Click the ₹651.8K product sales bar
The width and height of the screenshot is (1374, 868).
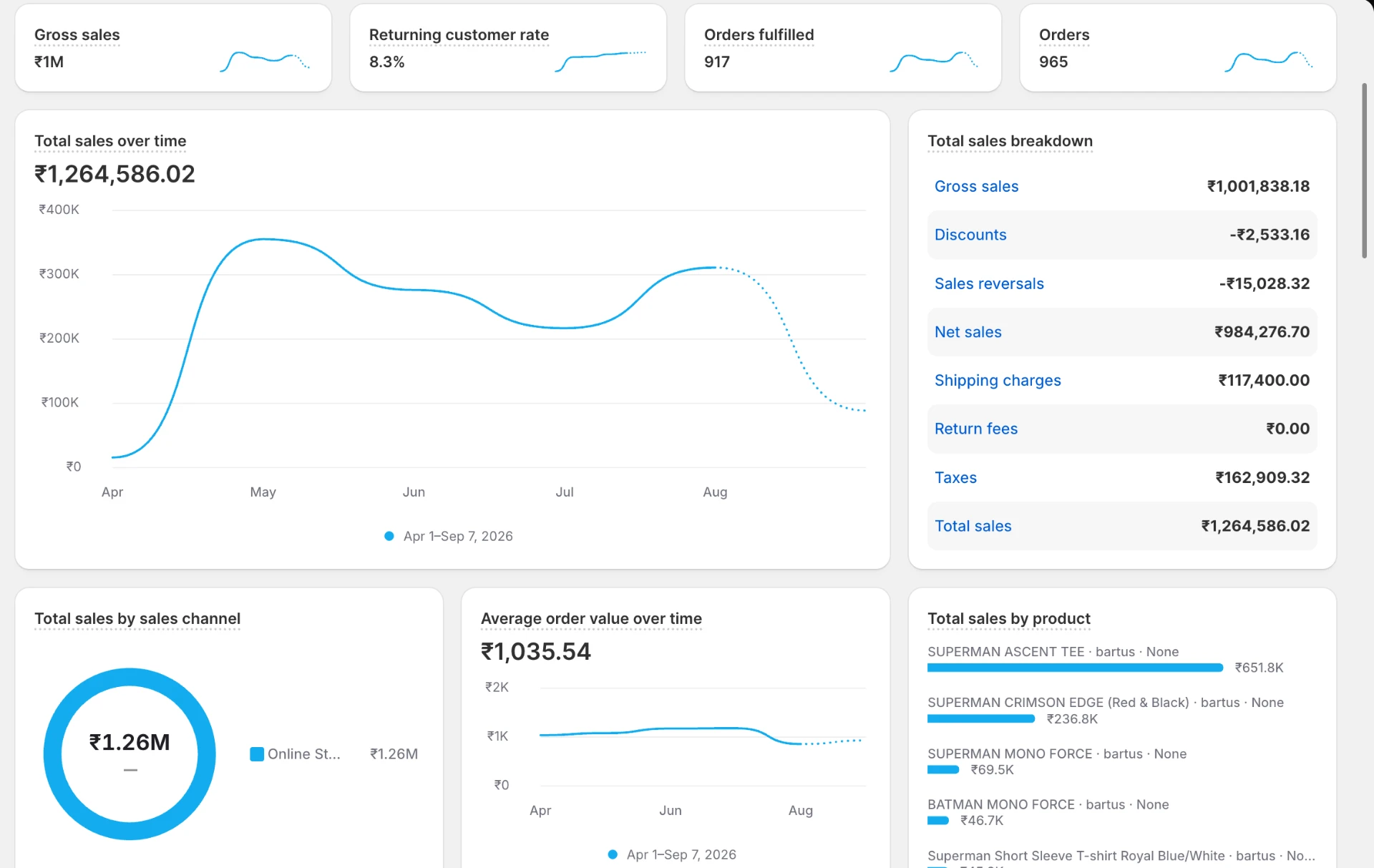1076,668
